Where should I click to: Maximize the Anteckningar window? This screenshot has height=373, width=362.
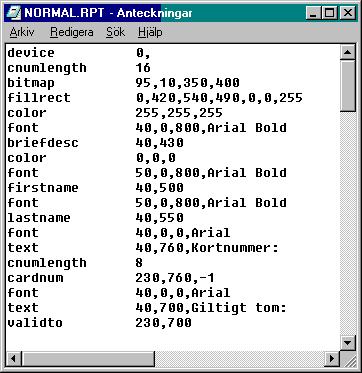tap(329, 13)
